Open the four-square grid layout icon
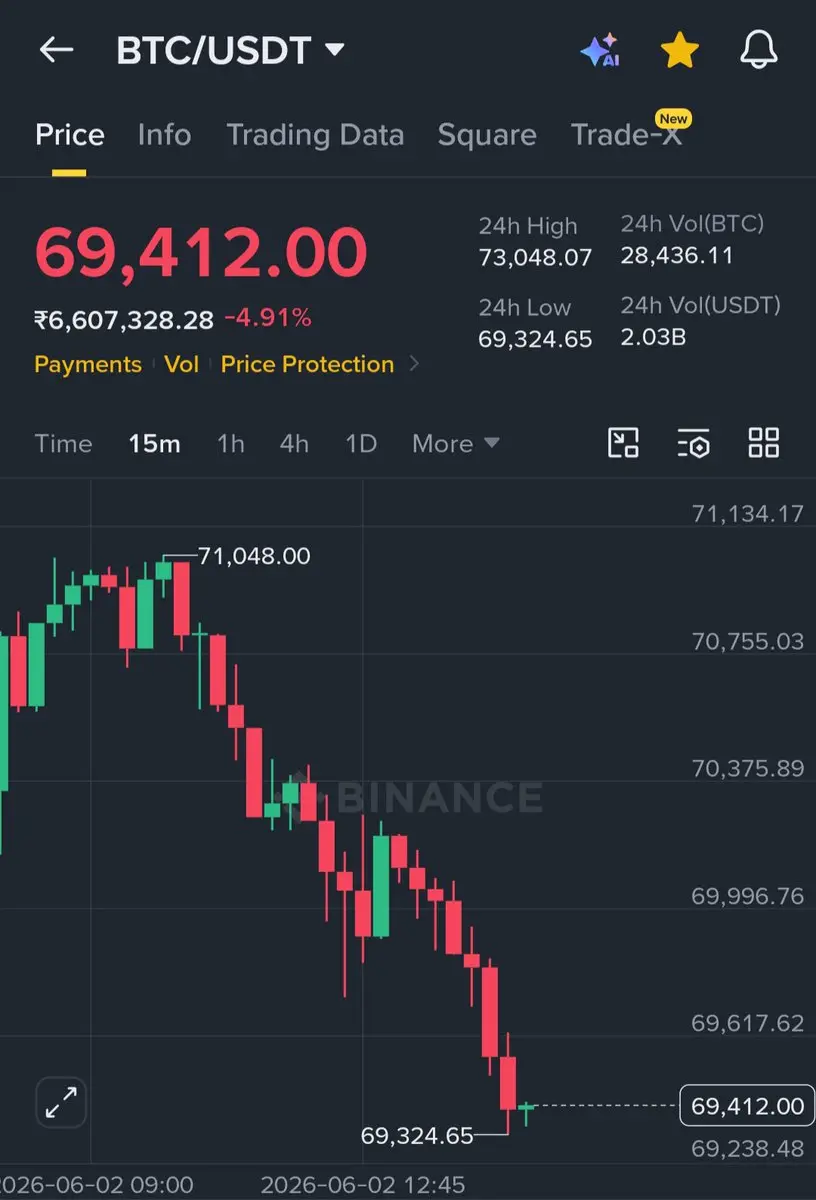The image size is (816, 1200). click(764, 442)
